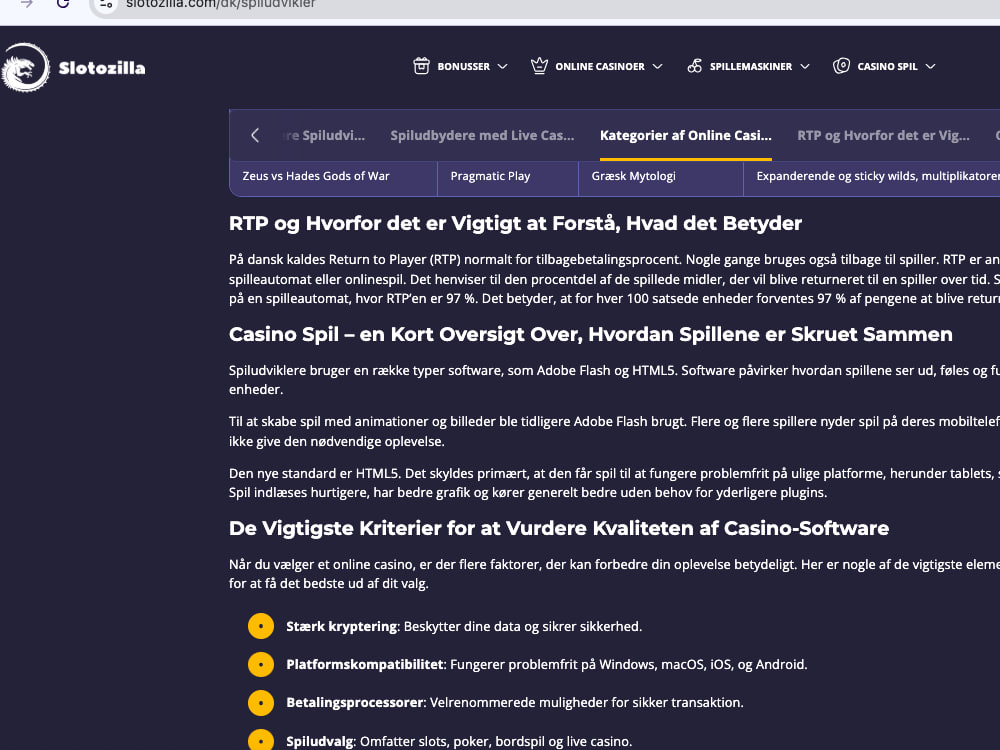Click the paragraph starting 'Spiludviklere bruger en række'
This screenshot has height=750, width=1000.
click(614, 379)
